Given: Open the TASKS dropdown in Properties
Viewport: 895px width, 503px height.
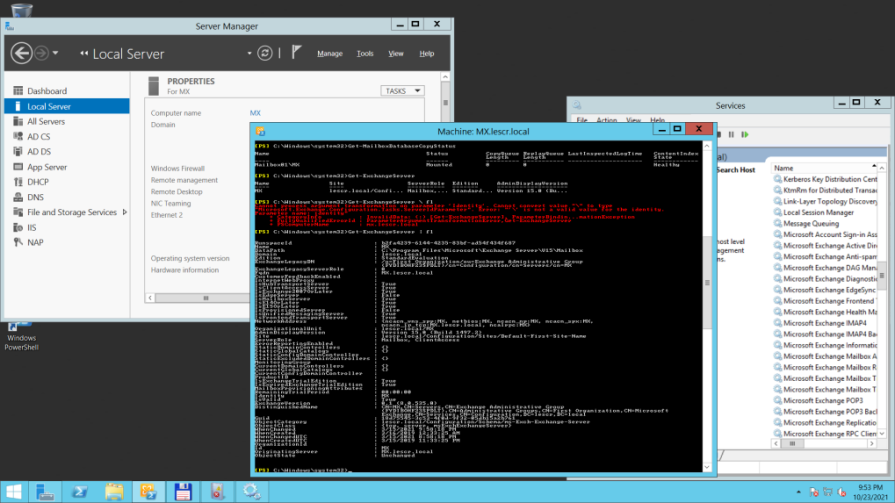Looking at the screenshot, I should 402,91.
